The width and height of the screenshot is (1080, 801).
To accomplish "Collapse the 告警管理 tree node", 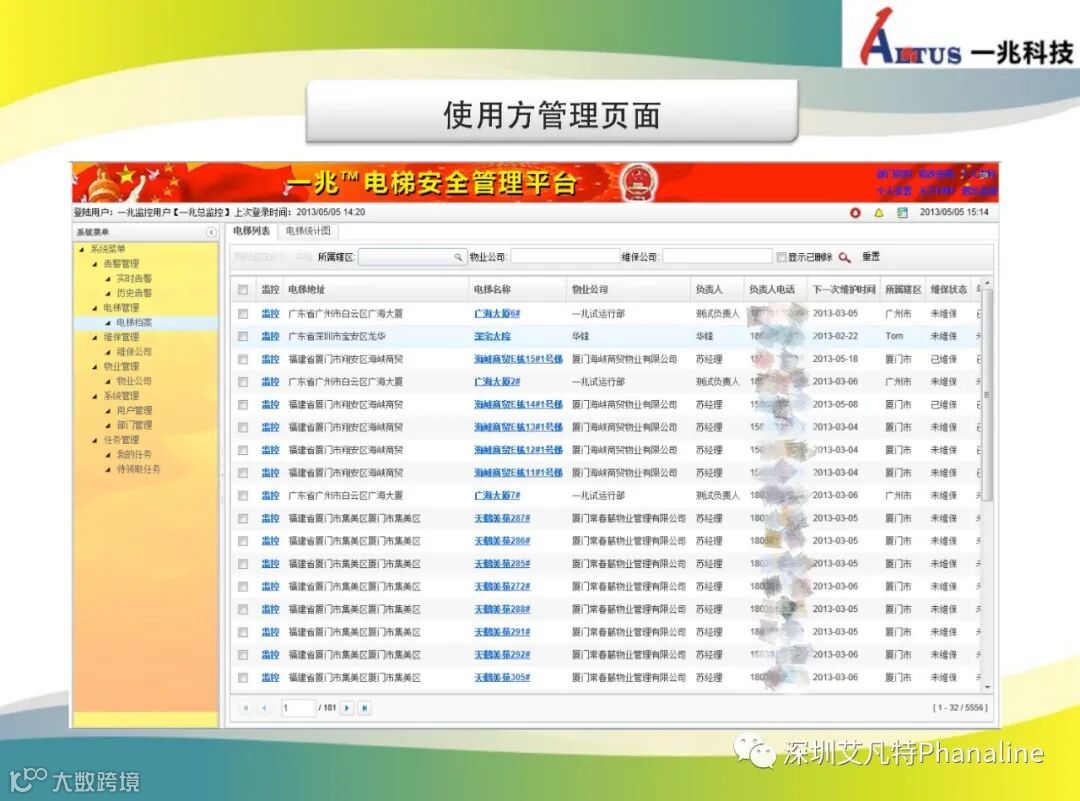I will [x=95, y=264].
